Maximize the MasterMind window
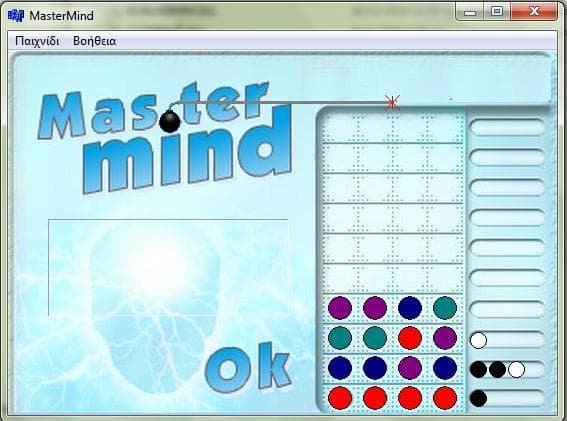Viewport: 567px width, 421px height. 497,12
